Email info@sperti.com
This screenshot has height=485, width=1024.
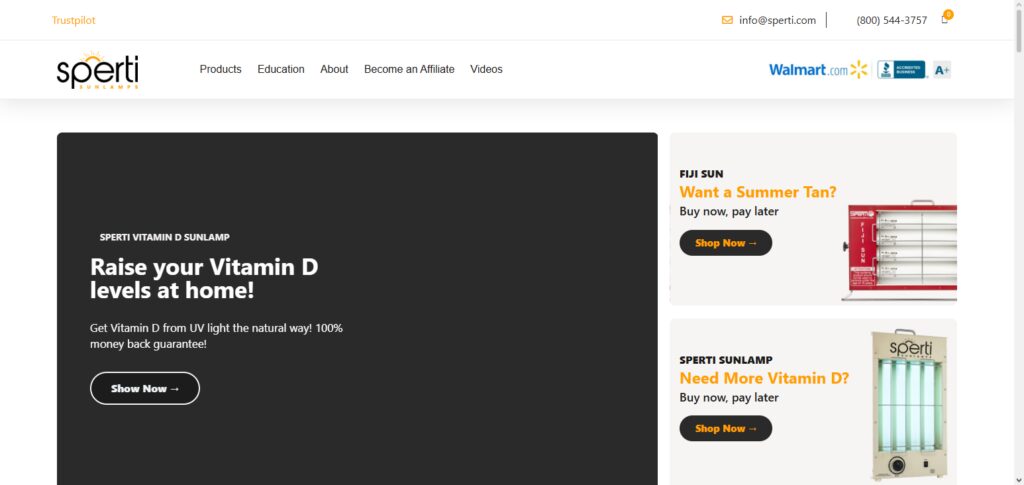[x=777, y=20]
